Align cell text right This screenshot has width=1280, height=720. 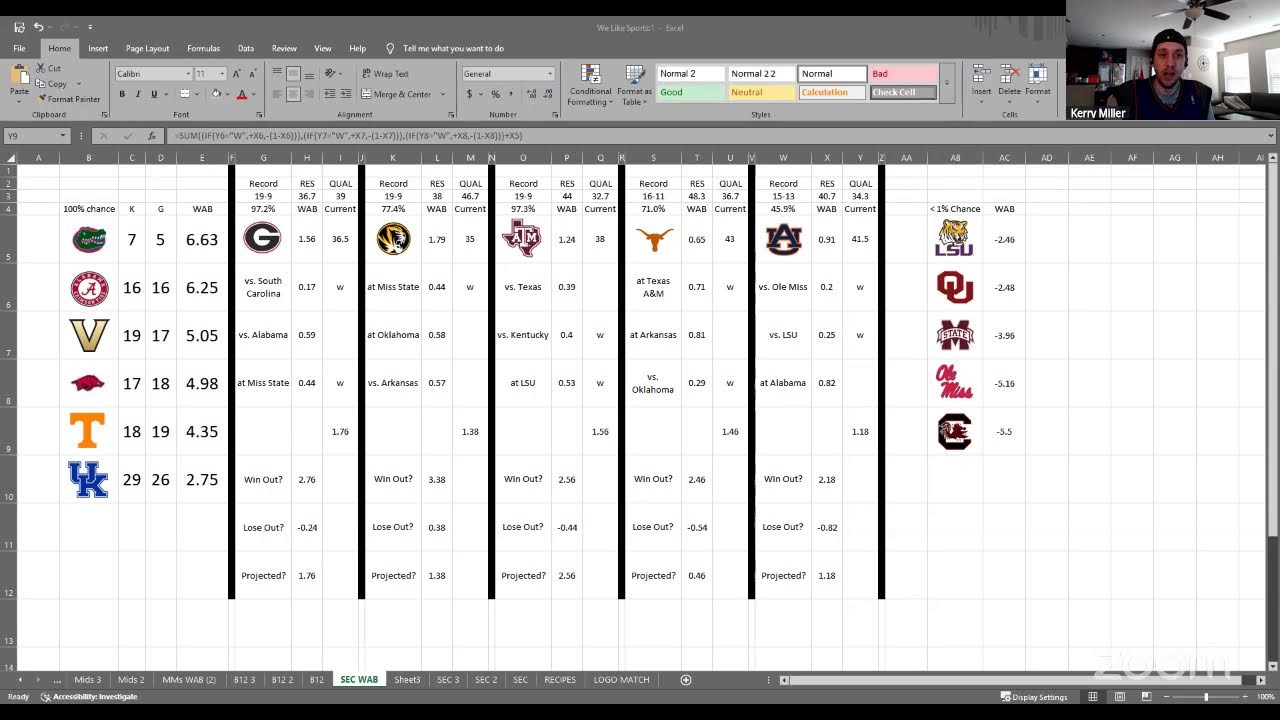(309, 94)
